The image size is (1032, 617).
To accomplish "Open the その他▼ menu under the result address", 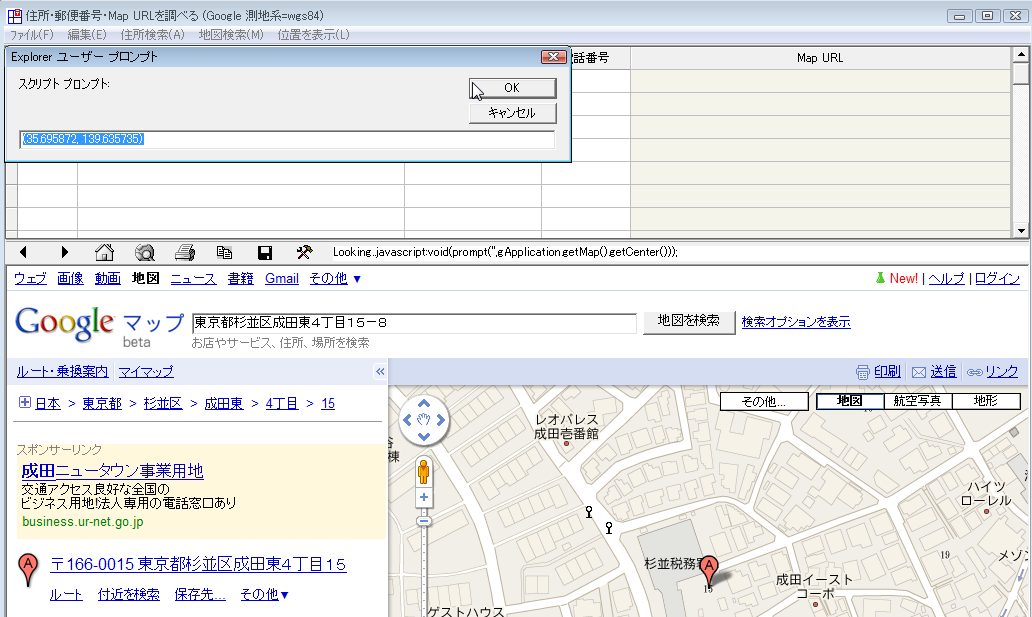I will (x=264, y=595).
